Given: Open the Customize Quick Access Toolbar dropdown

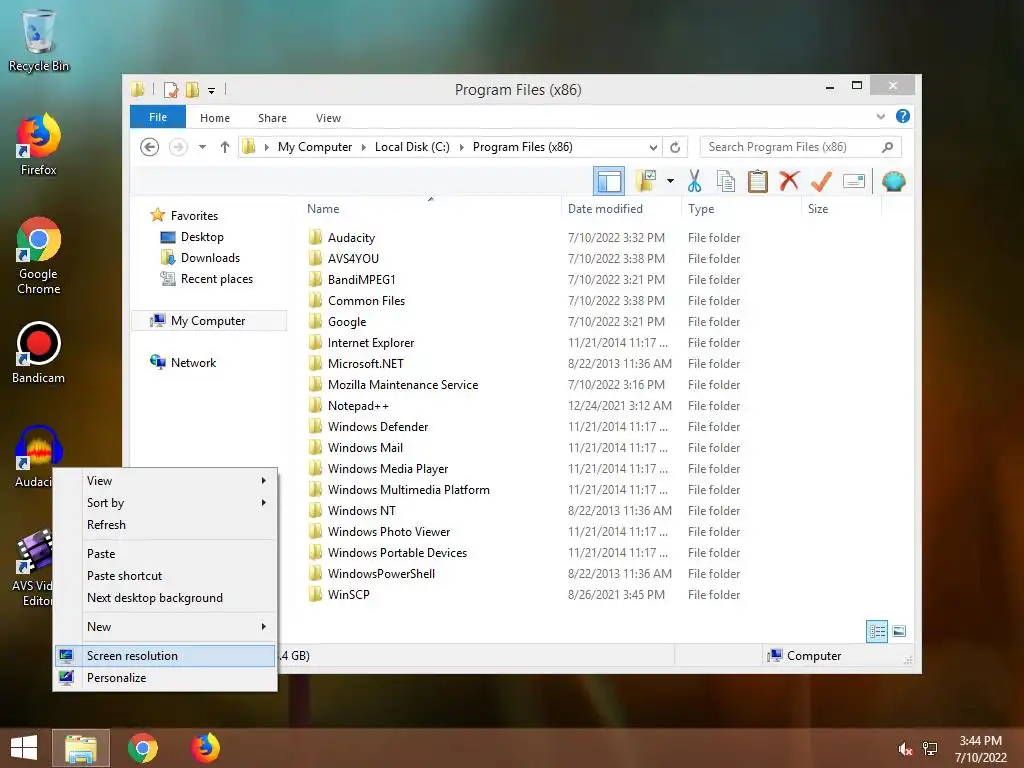Looking at the screenshot, I should point(212,91).
